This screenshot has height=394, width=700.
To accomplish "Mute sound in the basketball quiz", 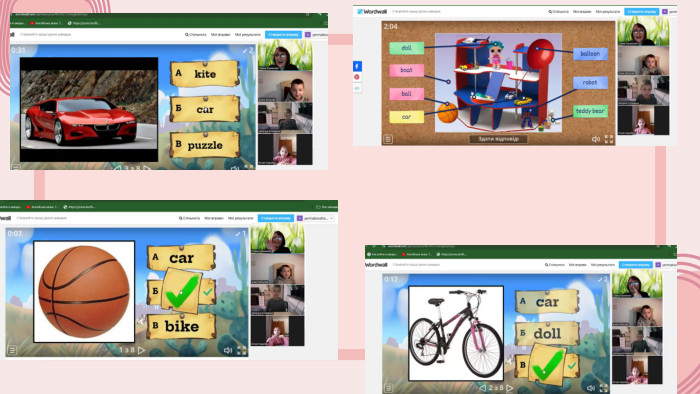I will 228,350.
